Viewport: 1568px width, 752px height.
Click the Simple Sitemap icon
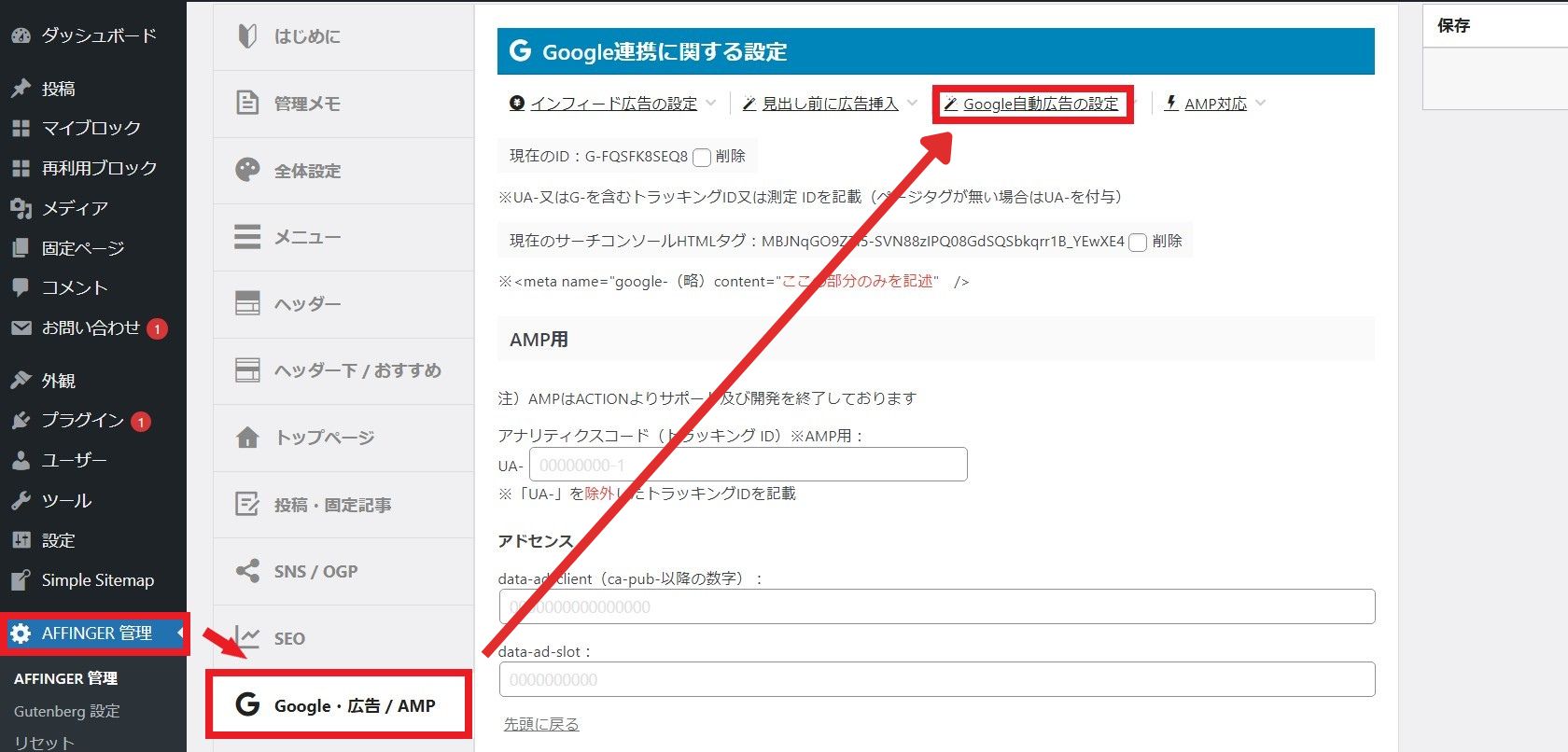point(21,580)
